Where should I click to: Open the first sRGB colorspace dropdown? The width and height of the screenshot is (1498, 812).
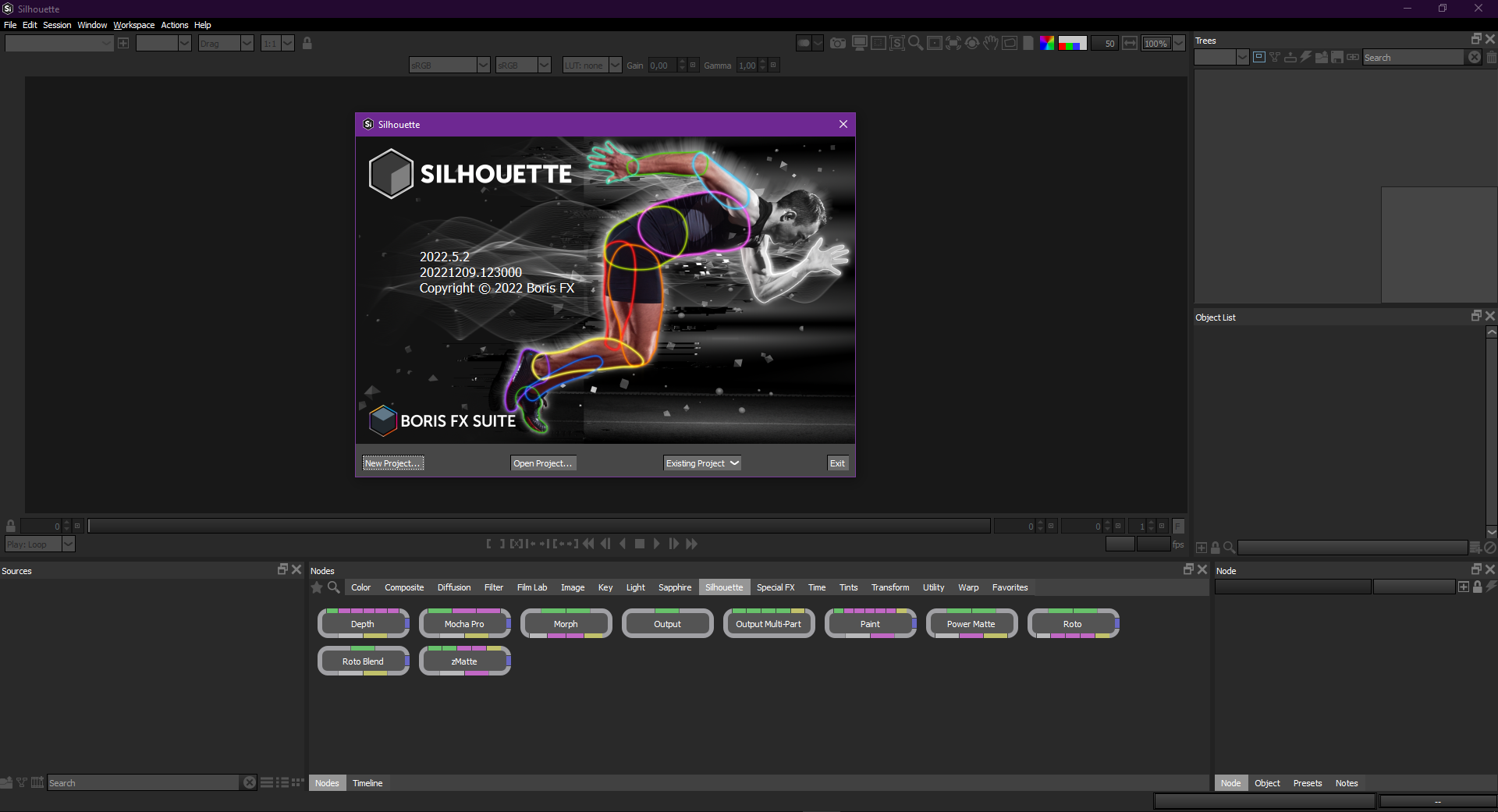449,66
